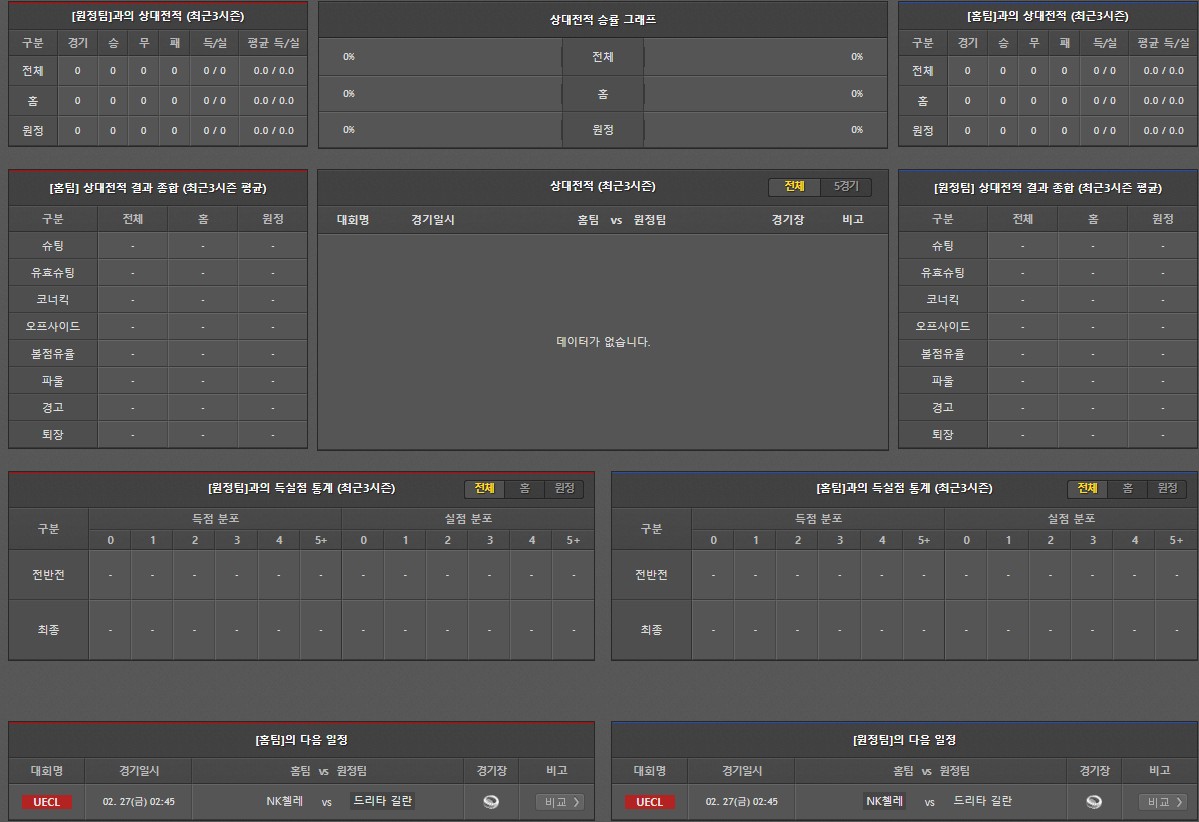The image size is (1199, 822).
Task: Click 전체 label in win-rate graph
Action: [602, 57]
